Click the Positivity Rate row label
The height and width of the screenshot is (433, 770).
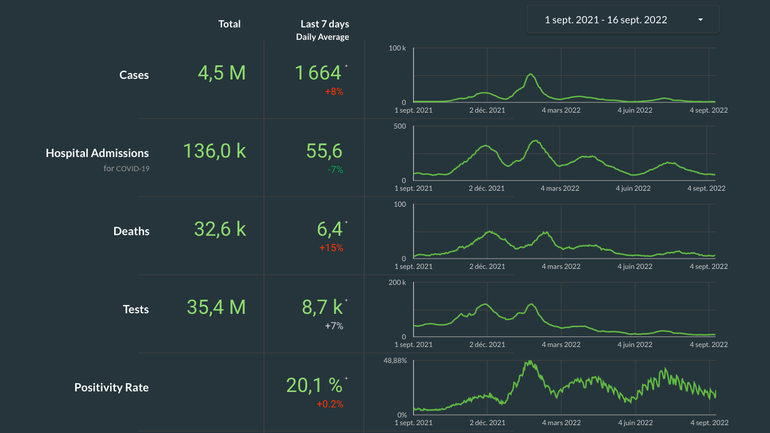pyautogui.click(x=111, y=387)
